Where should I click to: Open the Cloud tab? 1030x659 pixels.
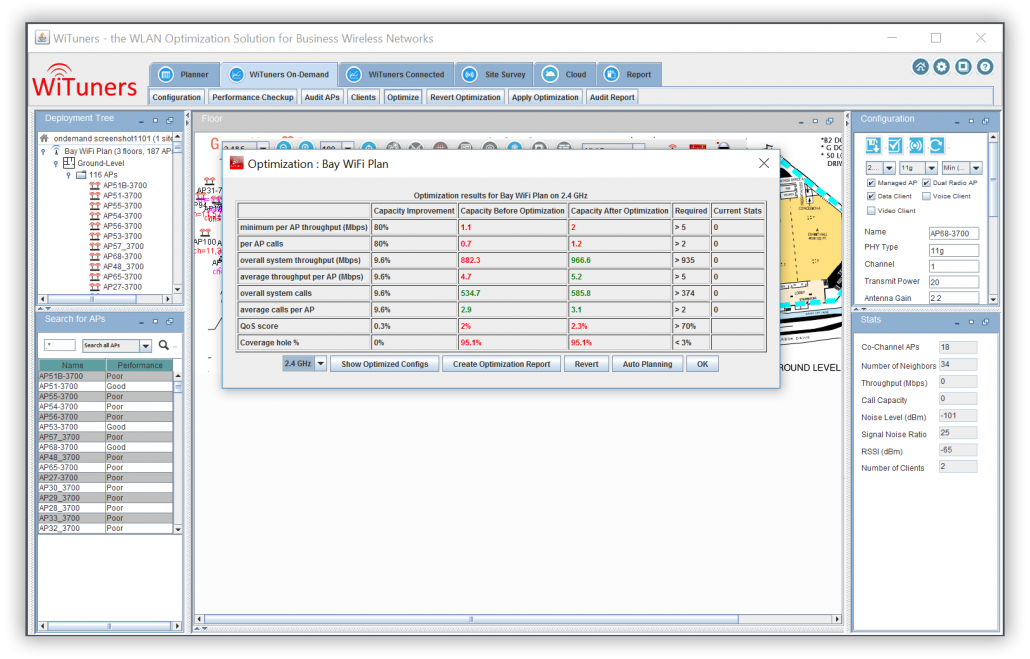pyautogui.click(x=565, y=74)
